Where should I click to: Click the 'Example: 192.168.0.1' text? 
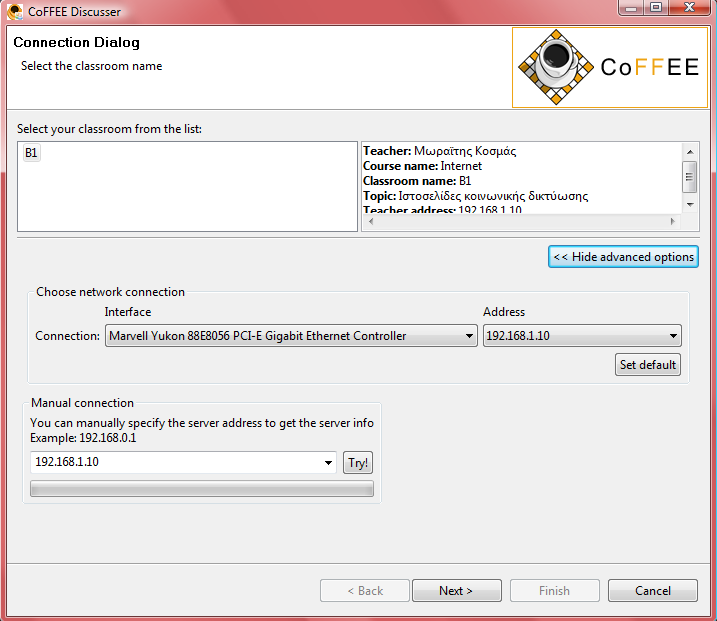point(83,438)
